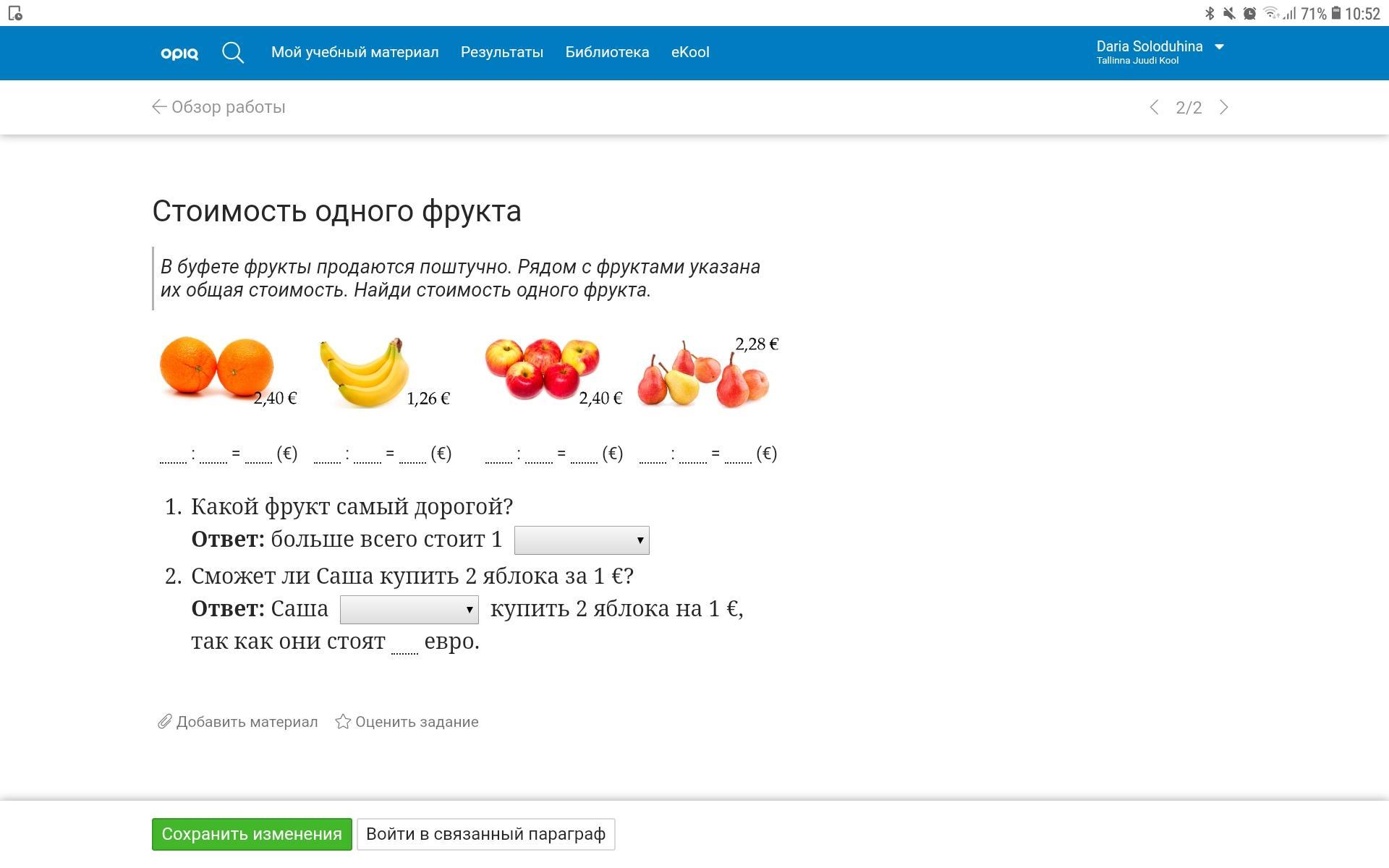Screen dimensions: 1389x868
Task: Open the Библиотека menu item
Action: point(607,52)
